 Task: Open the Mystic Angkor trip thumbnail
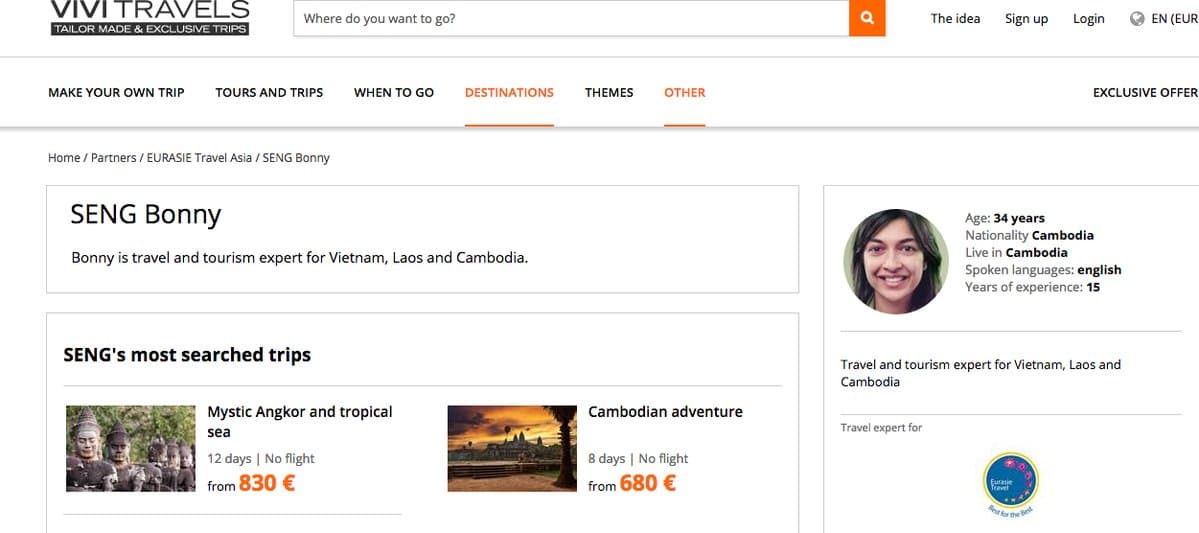coord(131,448)
